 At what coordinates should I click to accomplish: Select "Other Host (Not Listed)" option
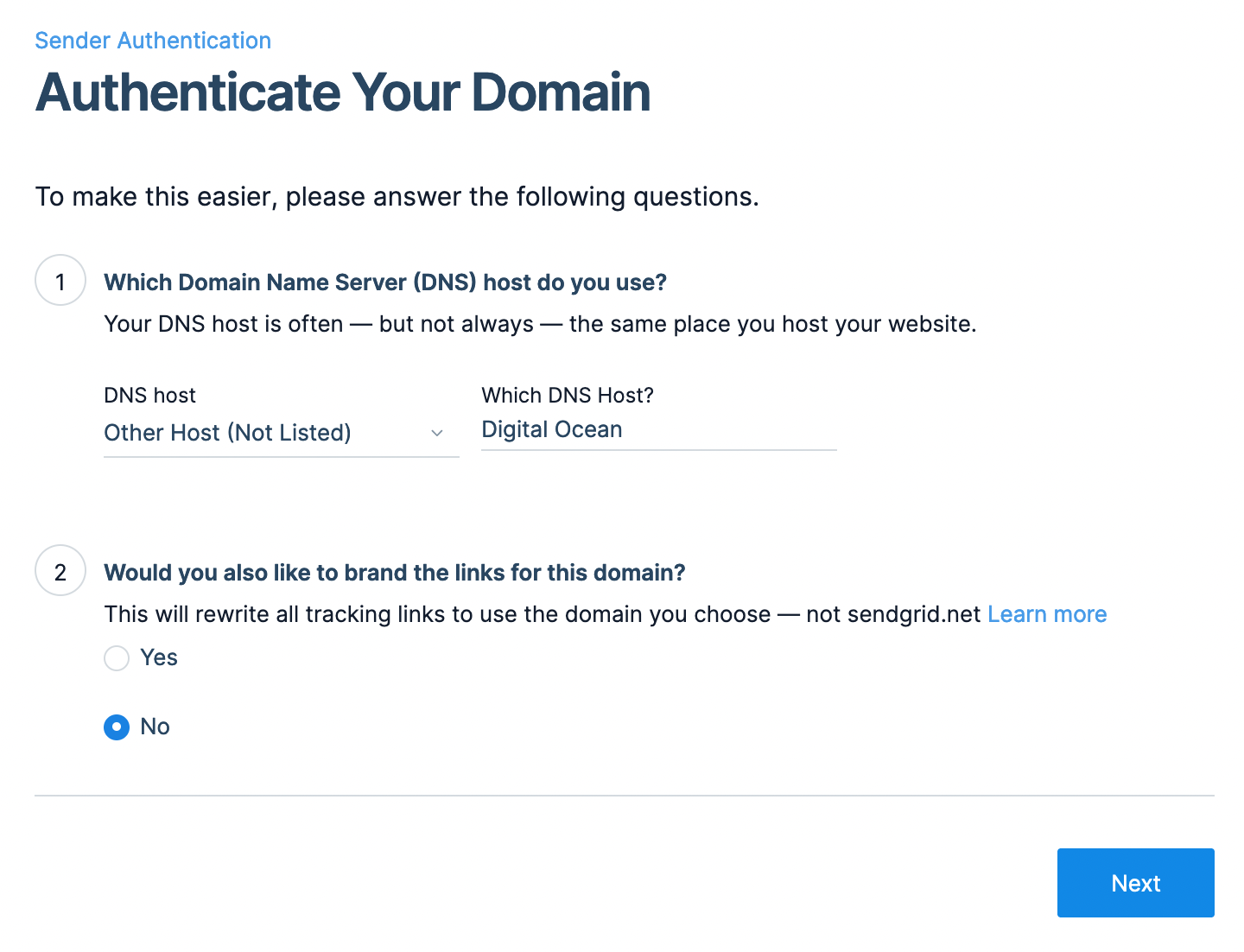tap(227, 433)
